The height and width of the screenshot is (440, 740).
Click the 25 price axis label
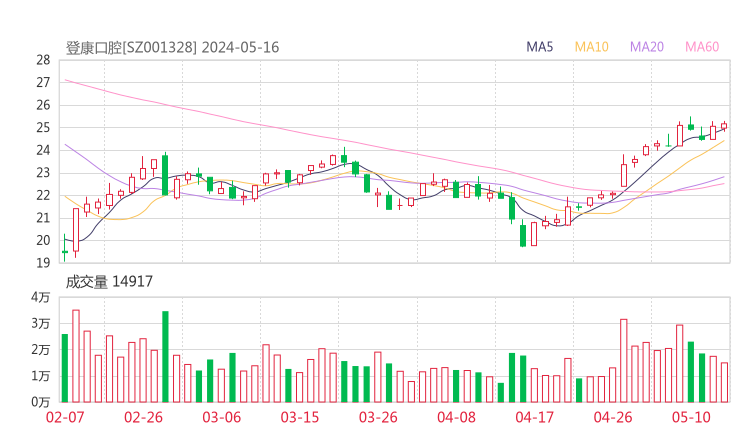[43, 128]
